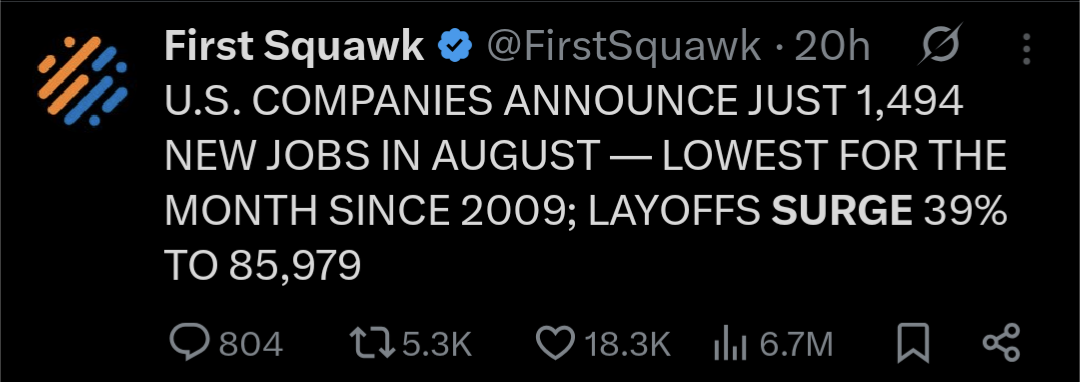Viewport: 1080px width, 382px height.
Task: Open the post by clicking the headline text
Action: [x=585, y=184]
